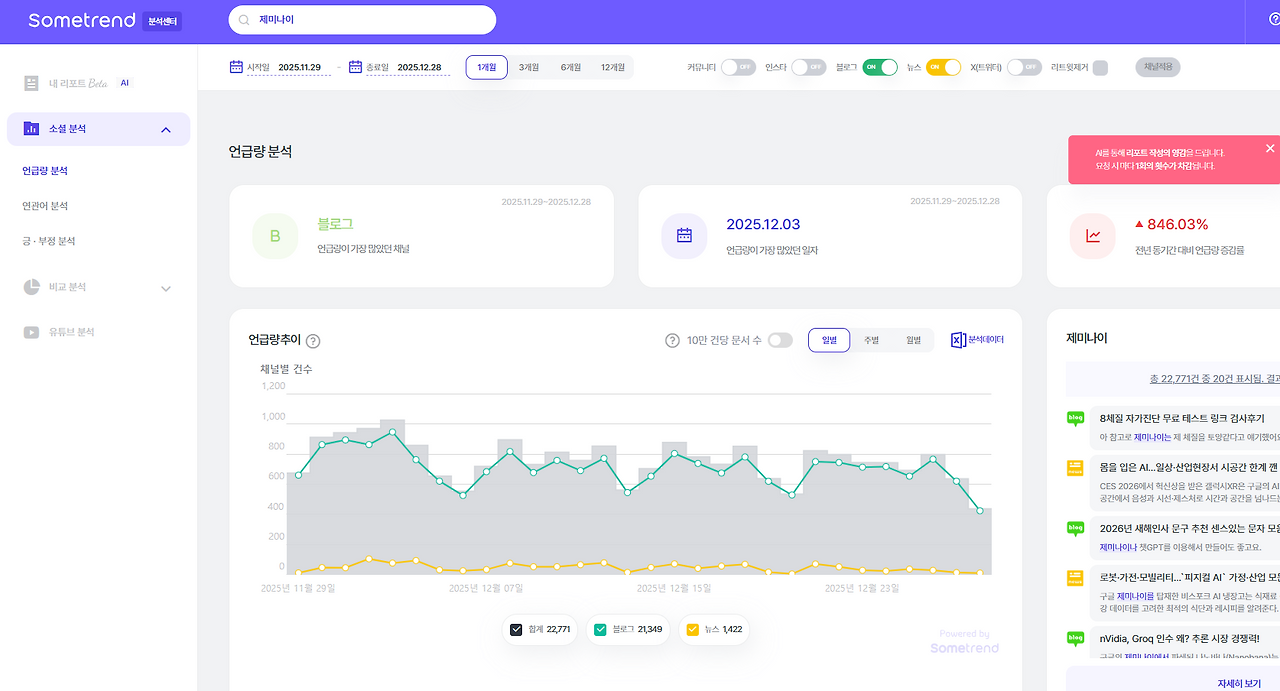The image size is (1280, 691).
Task: Click the AI badge next to 내 리포트
Action: 125,83
